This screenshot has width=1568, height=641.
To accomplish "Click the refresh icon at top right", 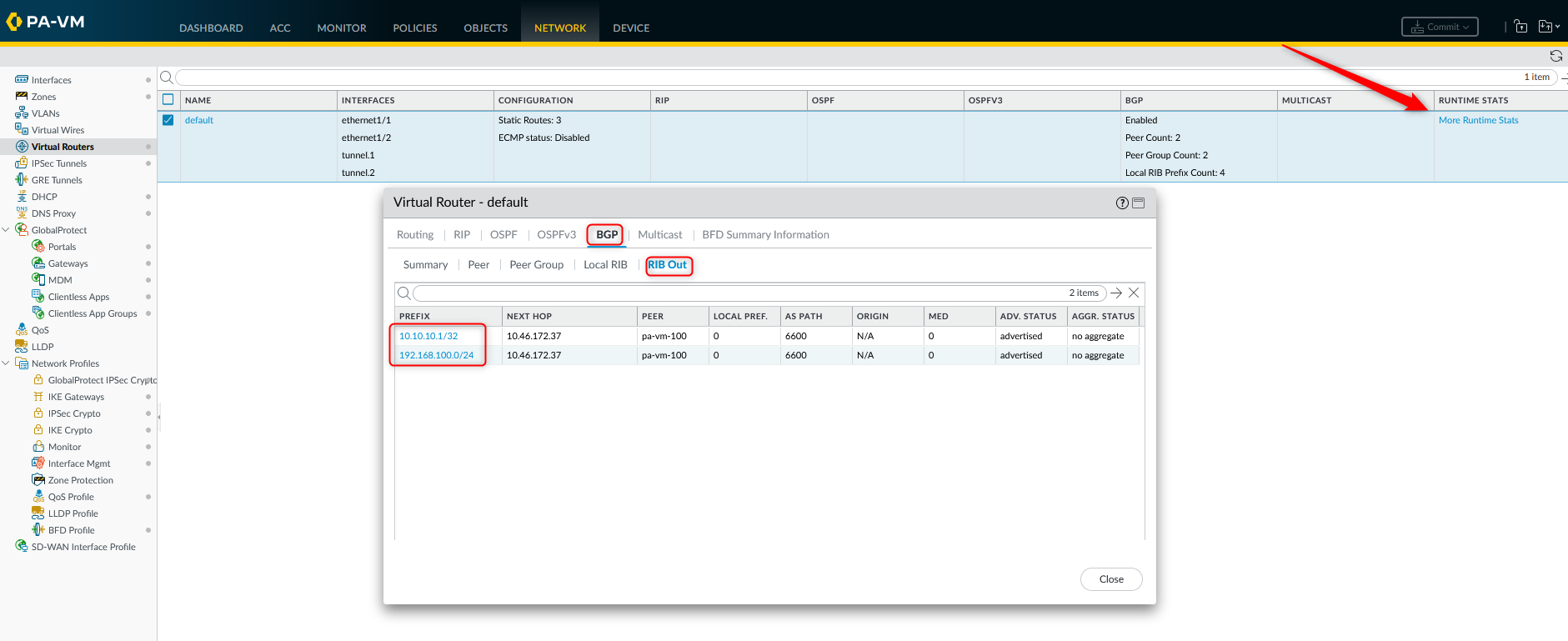I will [1555, 56].
